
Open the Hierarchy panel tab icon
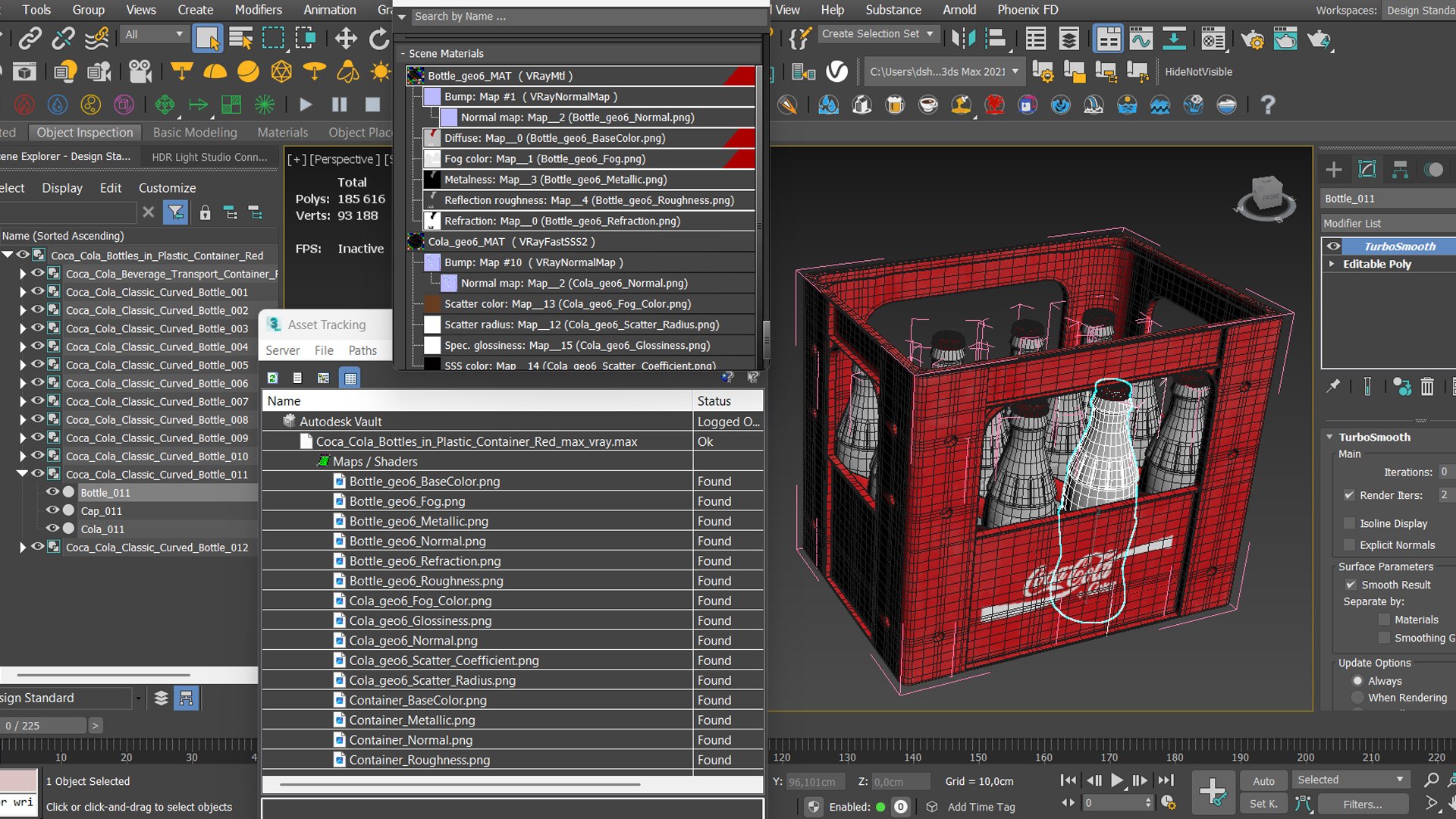point(1401,169)
